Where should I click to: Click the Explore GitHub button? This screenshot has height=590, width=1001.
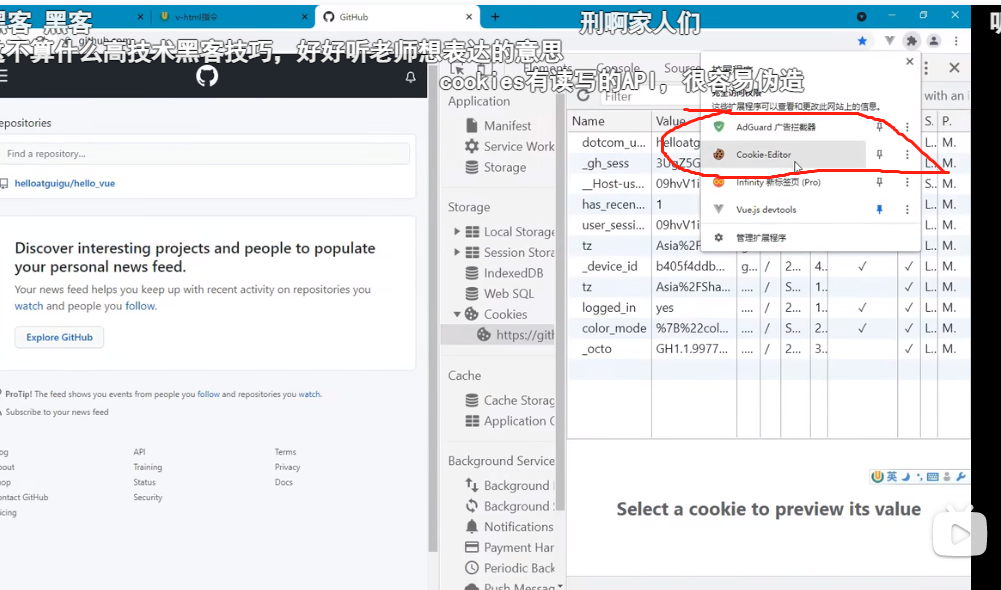(x=59, y=337)
